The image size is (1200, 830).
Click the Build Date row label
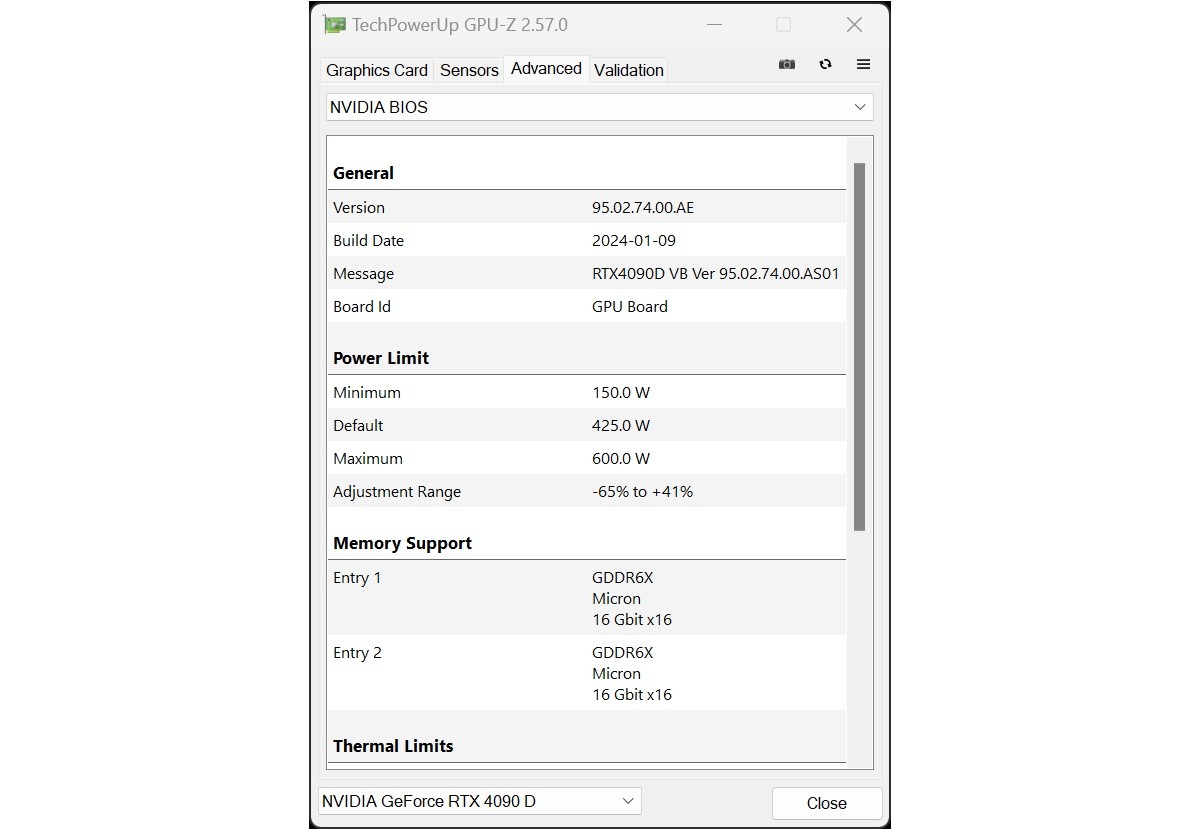368,241
